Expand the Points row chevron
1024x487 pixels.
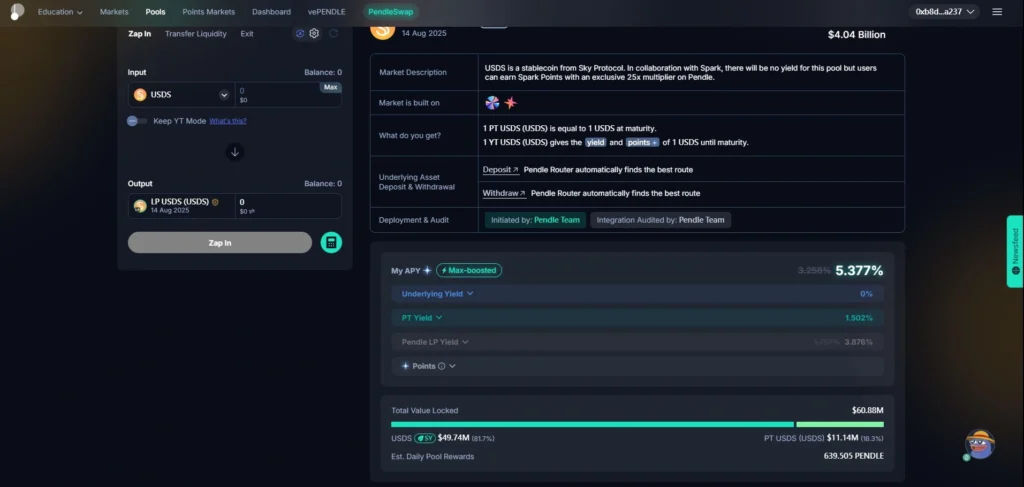pos(453,366)
